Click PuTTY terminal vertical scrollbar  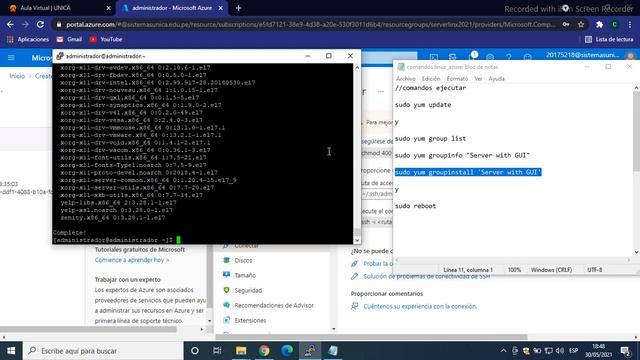tap(357, 154)
